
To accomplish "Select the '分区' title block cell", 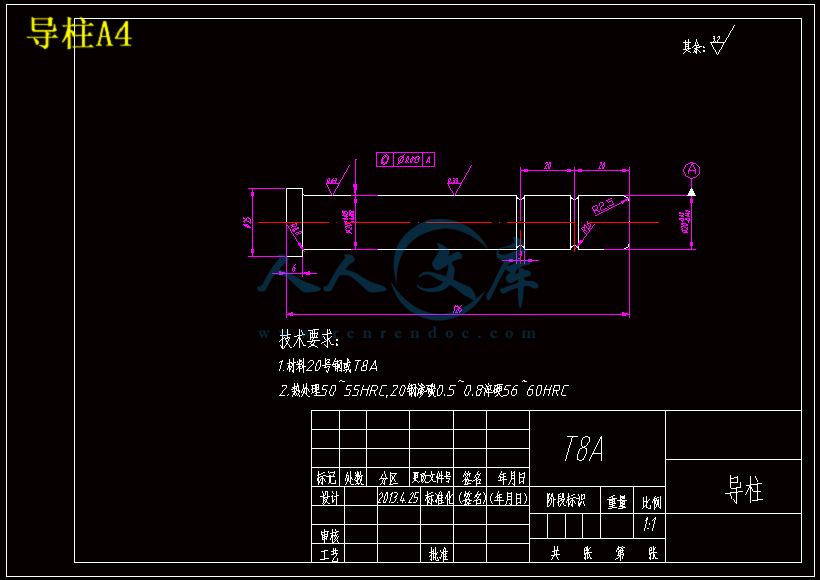I will tap(388, 478).
